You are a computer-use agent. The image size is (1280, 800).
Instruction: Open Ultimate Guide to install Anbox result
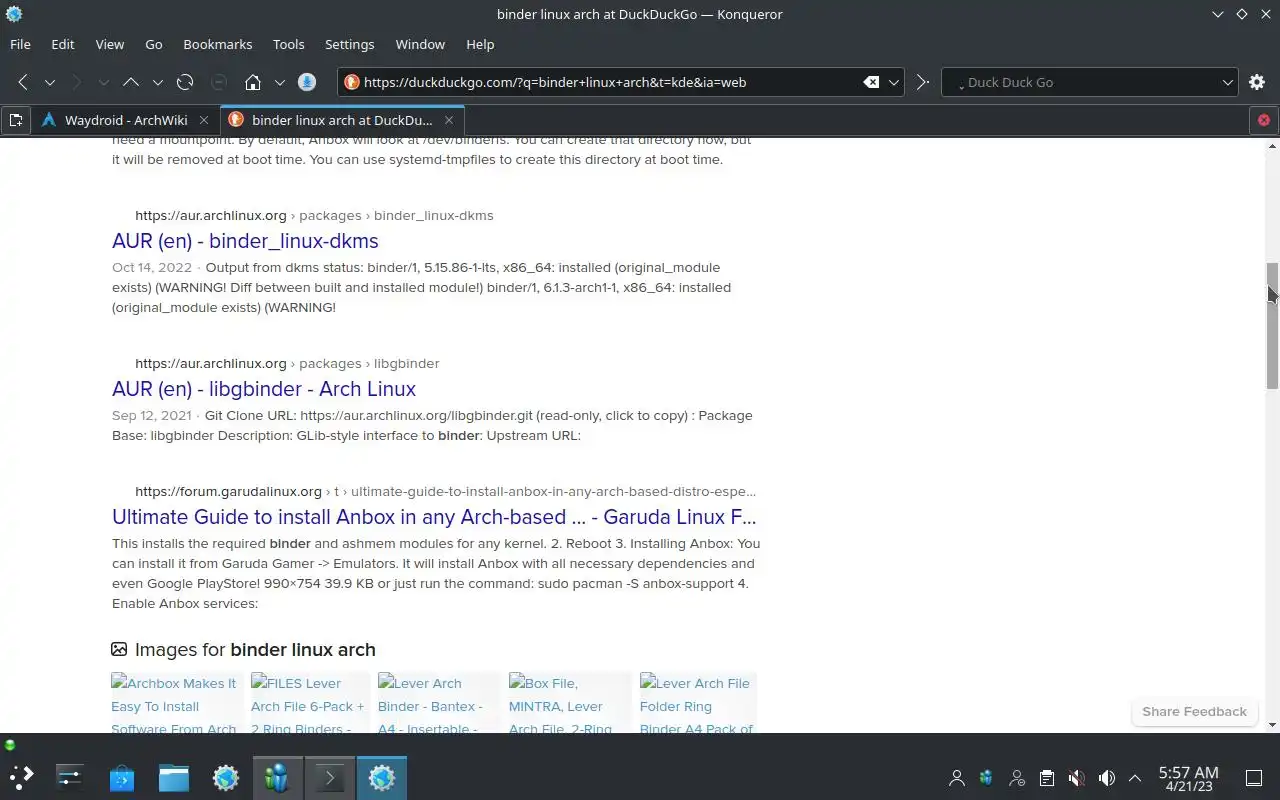pos(434,517)
